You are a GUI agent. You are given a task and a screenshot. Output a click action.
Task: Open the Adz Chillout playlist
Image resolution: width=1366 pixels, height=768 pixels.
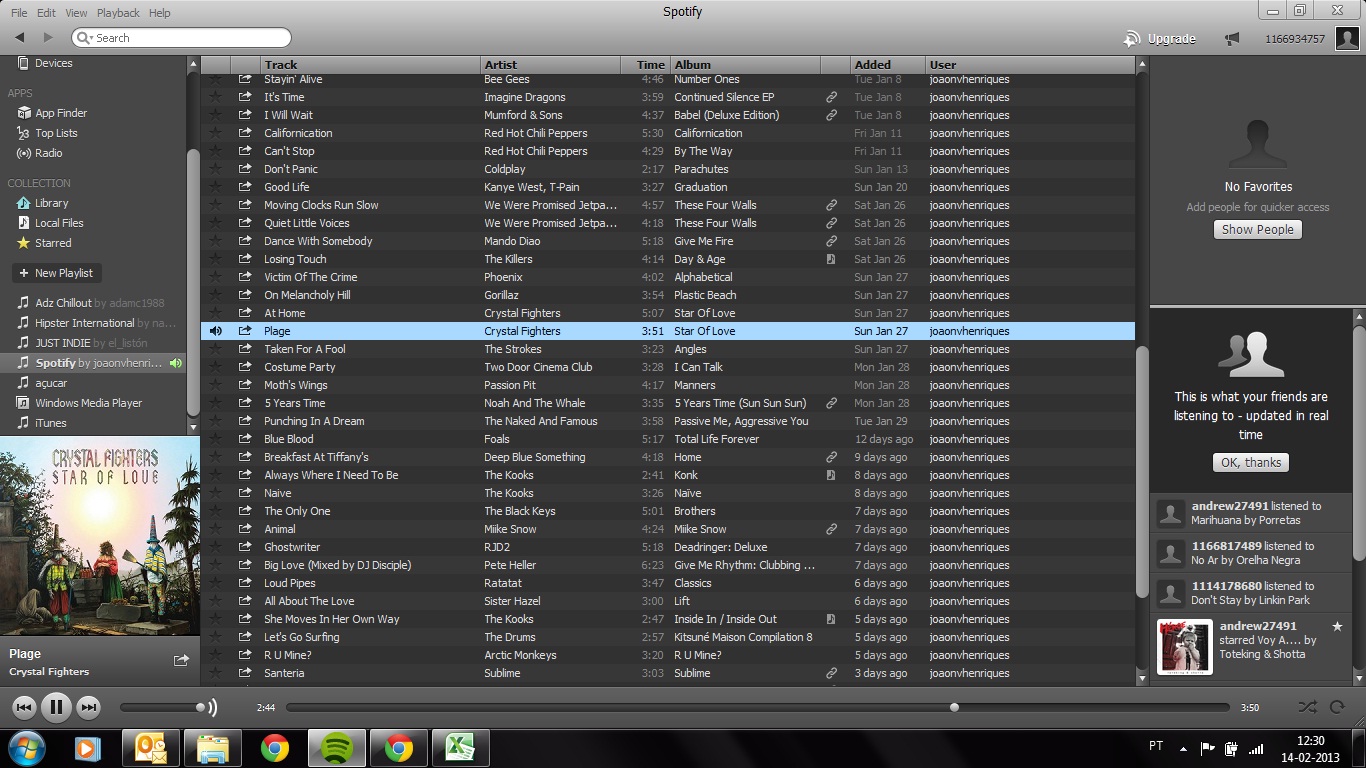coord(91,303)
